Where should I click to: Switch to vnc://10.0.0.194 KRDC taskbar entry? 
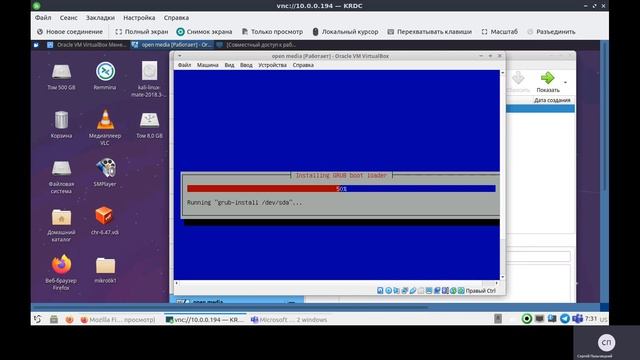pyautogui.click(x=204, y=320)
